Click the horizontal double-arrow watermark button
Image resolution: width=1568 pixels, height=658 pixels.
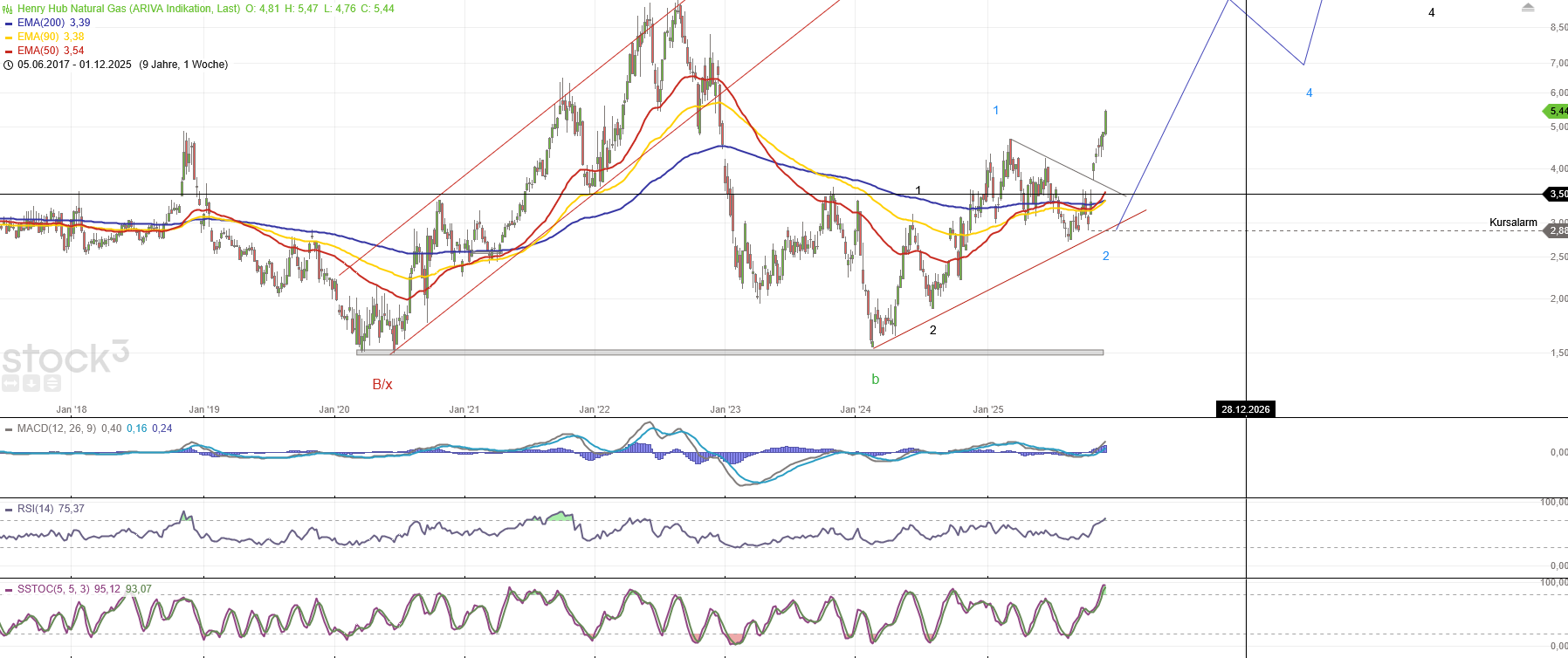coord(10,382)
